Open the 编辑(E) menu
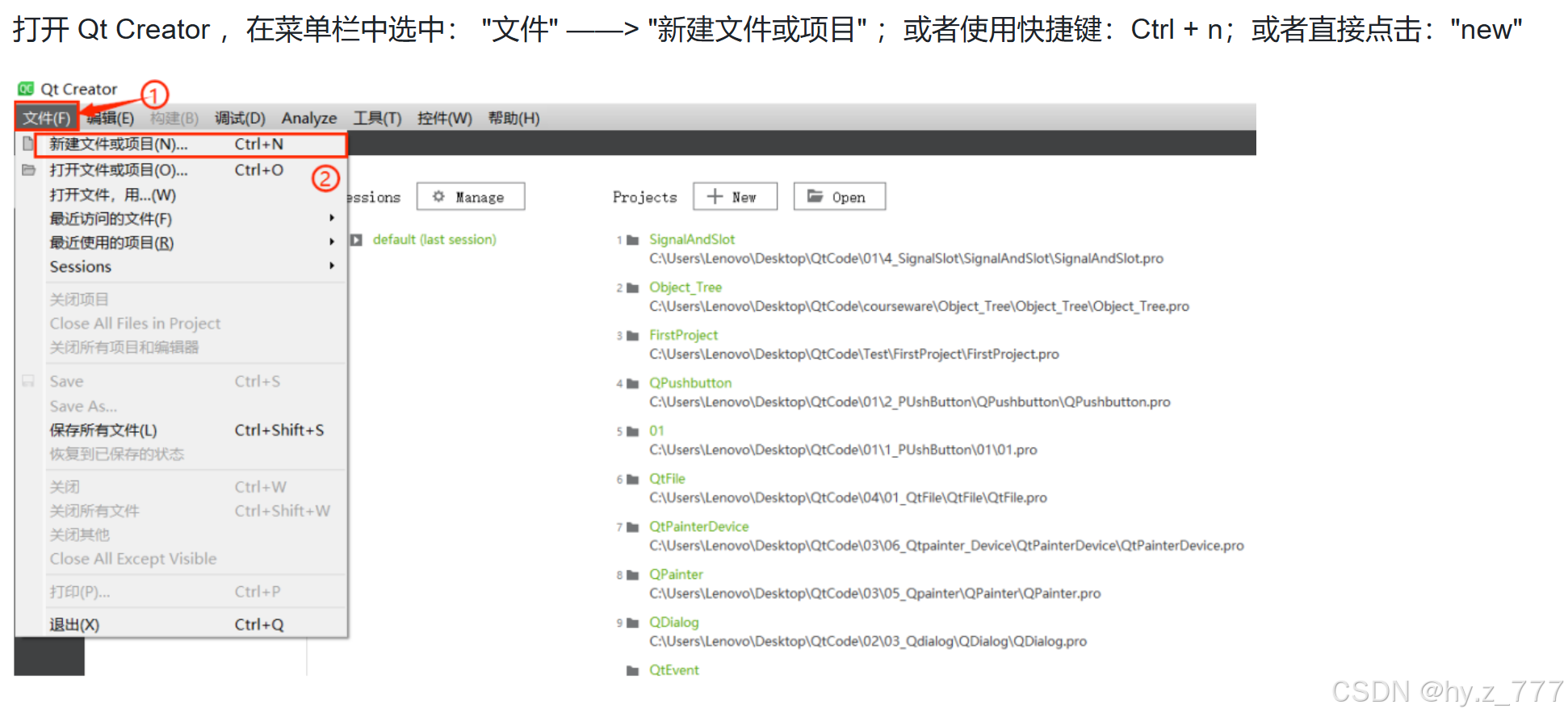The image size is (1568, 717). tap(111, 118)
